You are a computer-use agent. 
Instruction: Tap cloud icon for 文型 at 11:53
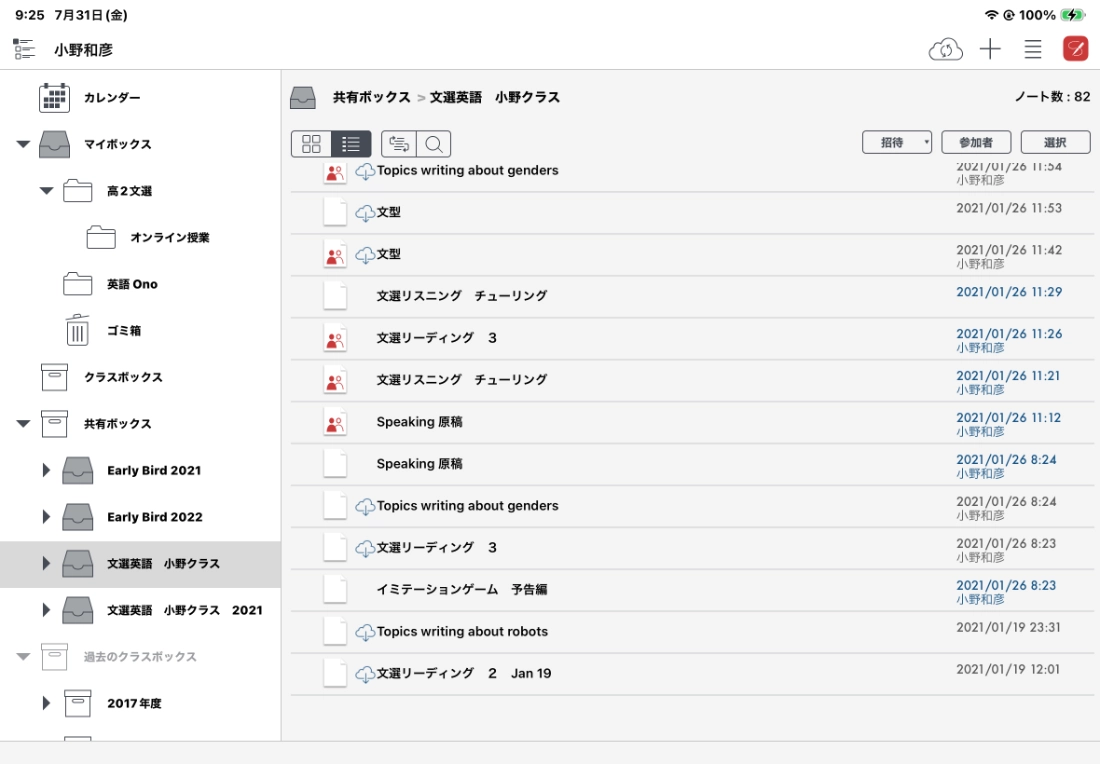tap(365, 213)
